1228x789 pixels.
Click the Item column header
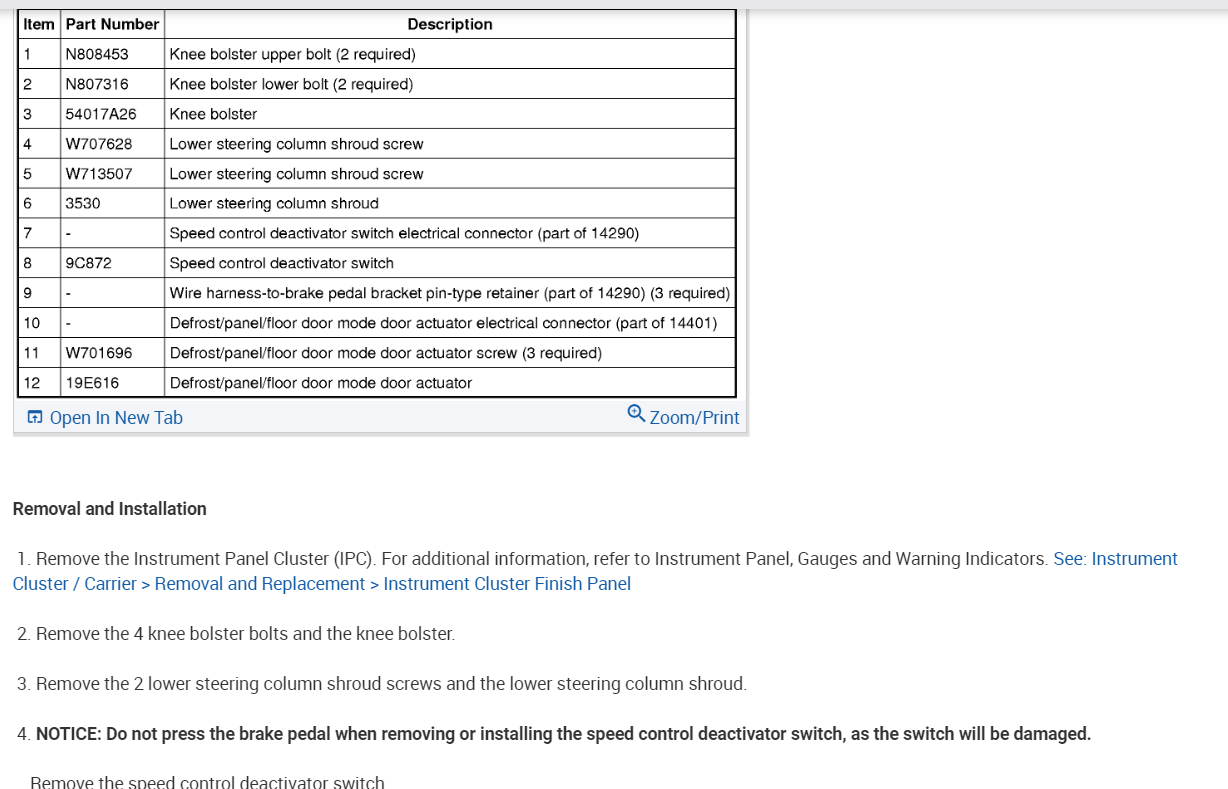click(x=39, y=24)
